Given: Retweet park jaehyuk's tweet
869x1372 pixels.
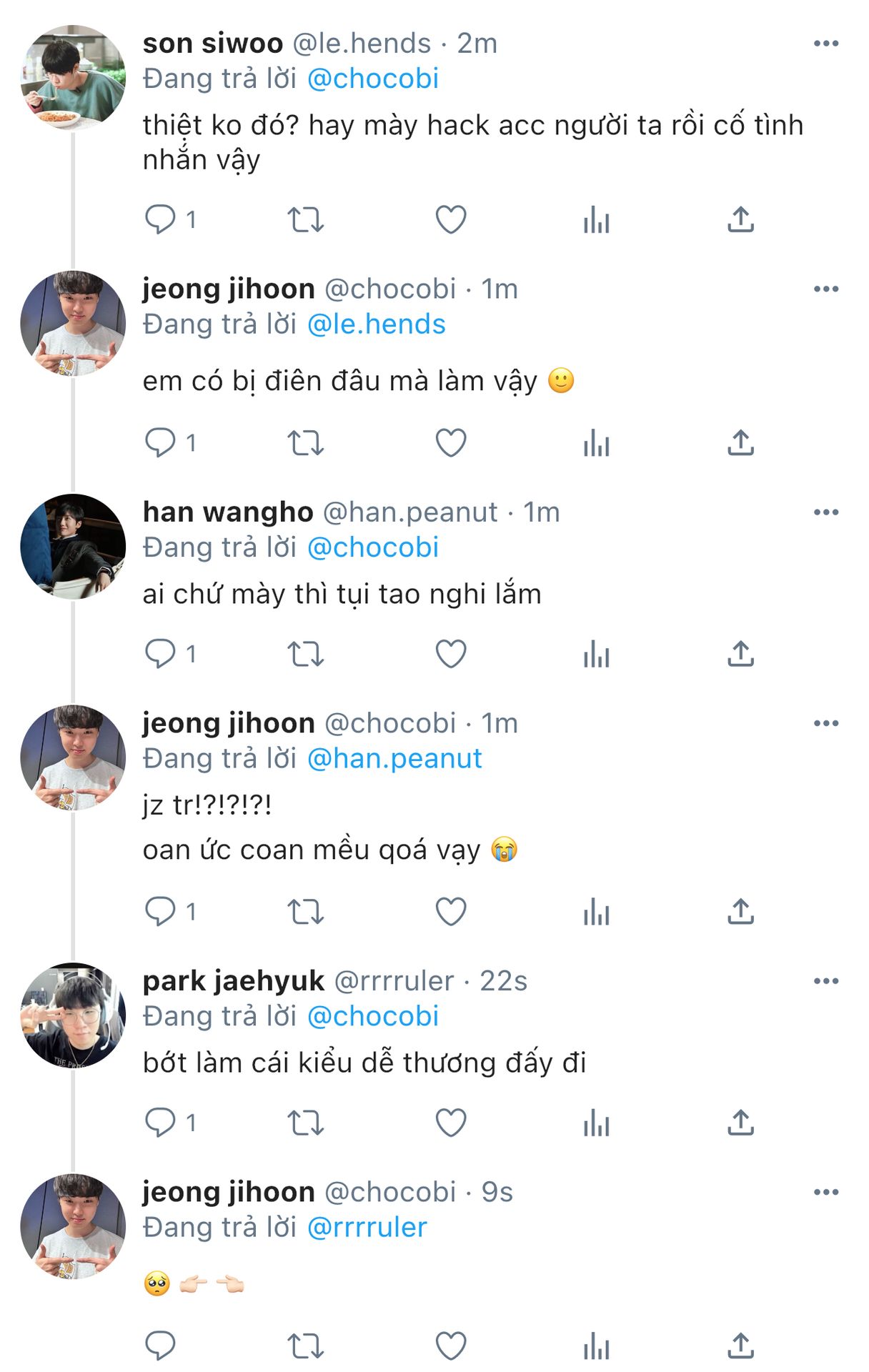Looking at the screenshot, I should [305, 1123].
